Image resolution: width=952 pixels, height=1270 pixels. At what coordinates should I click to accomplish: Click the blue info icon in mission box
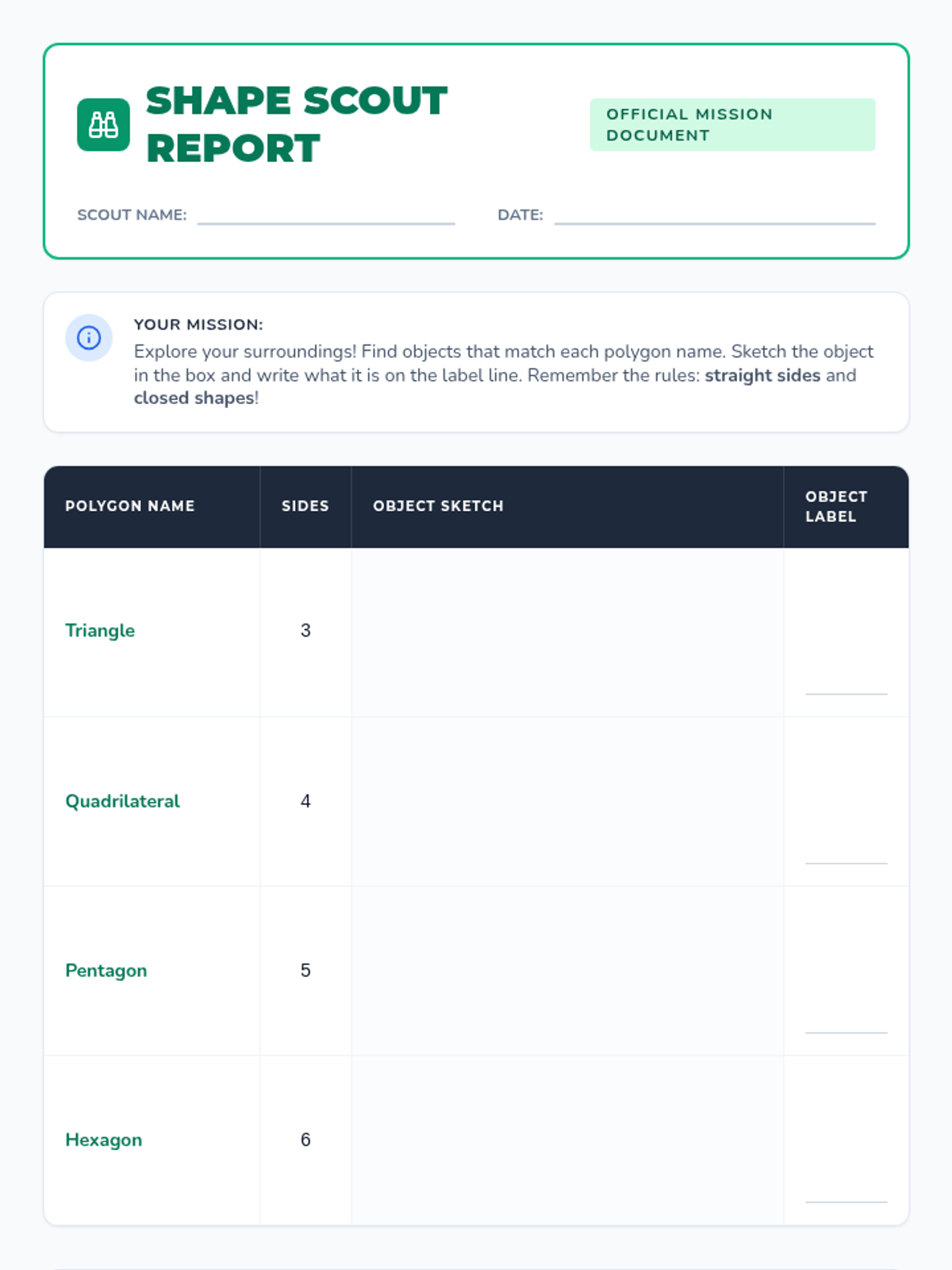[89, 338]
